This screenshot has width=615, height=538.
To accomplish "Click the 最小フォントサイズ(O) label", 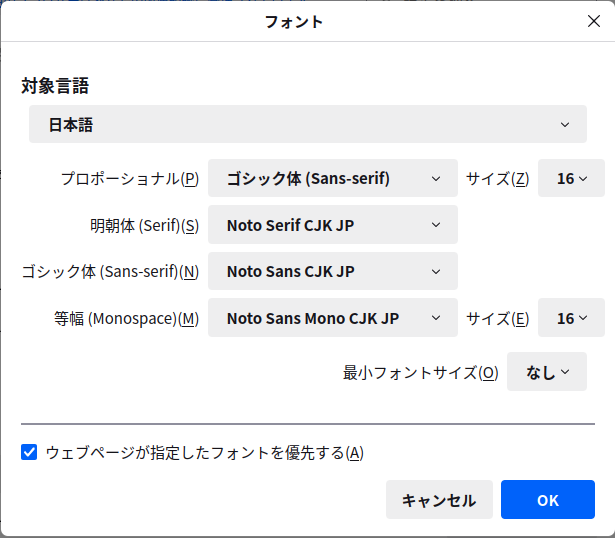I will click(x=420, y=373).
